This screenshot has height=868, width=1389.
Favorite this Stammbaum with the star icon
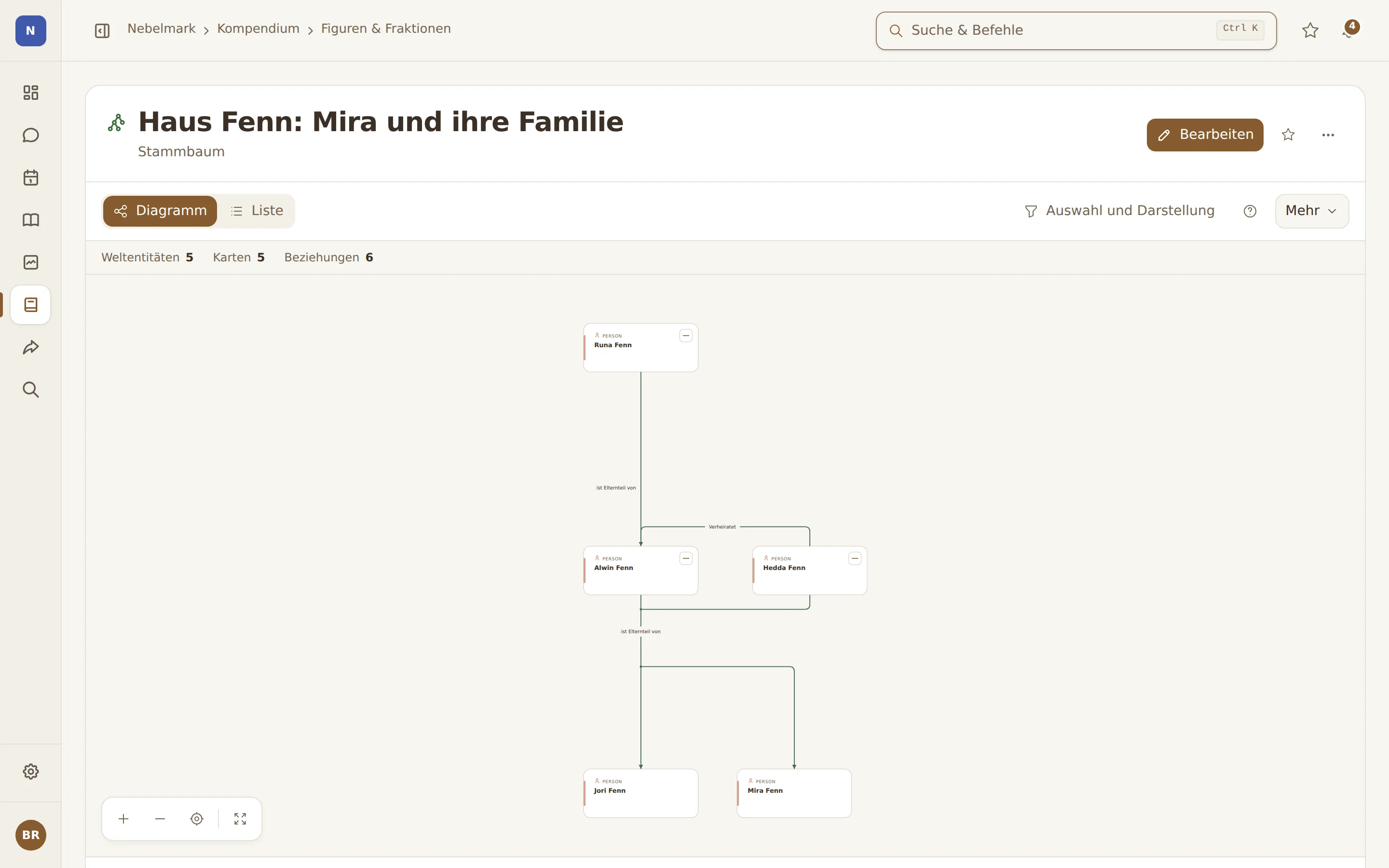coord(1288,135)
